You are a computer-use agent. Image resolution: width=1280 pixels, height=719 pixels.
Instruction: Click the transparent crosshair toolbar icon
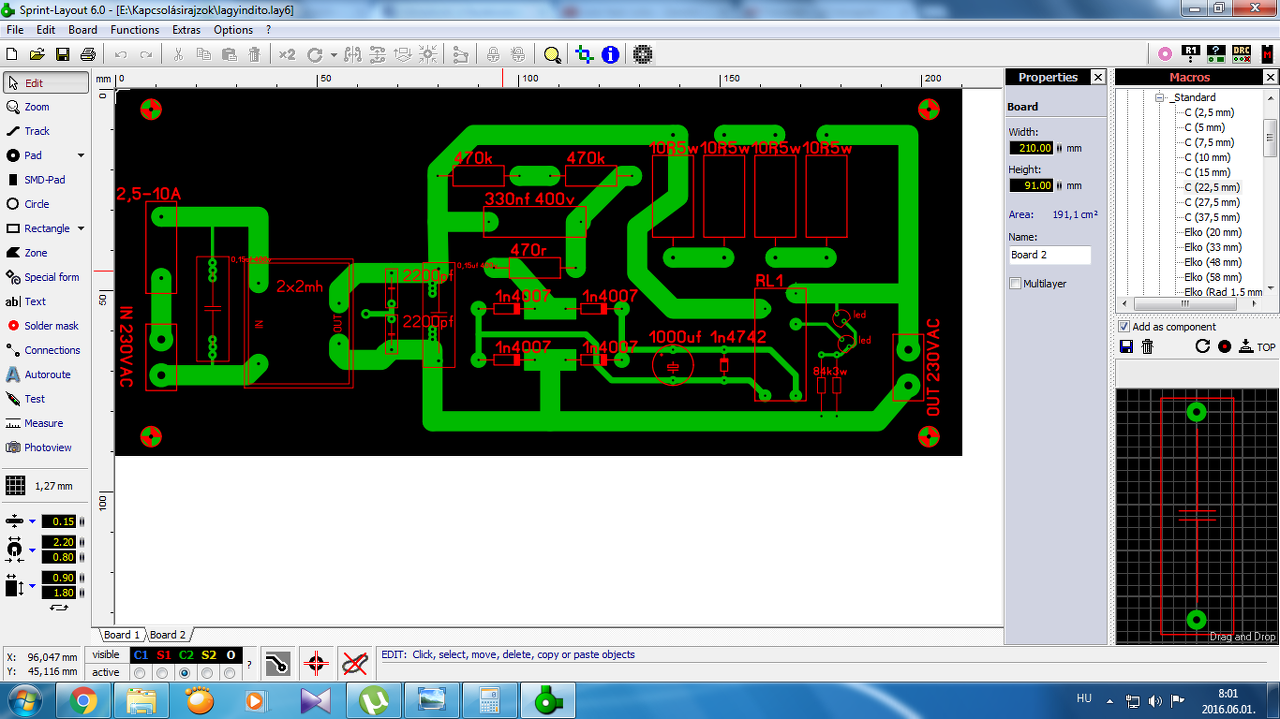(584, 54)
